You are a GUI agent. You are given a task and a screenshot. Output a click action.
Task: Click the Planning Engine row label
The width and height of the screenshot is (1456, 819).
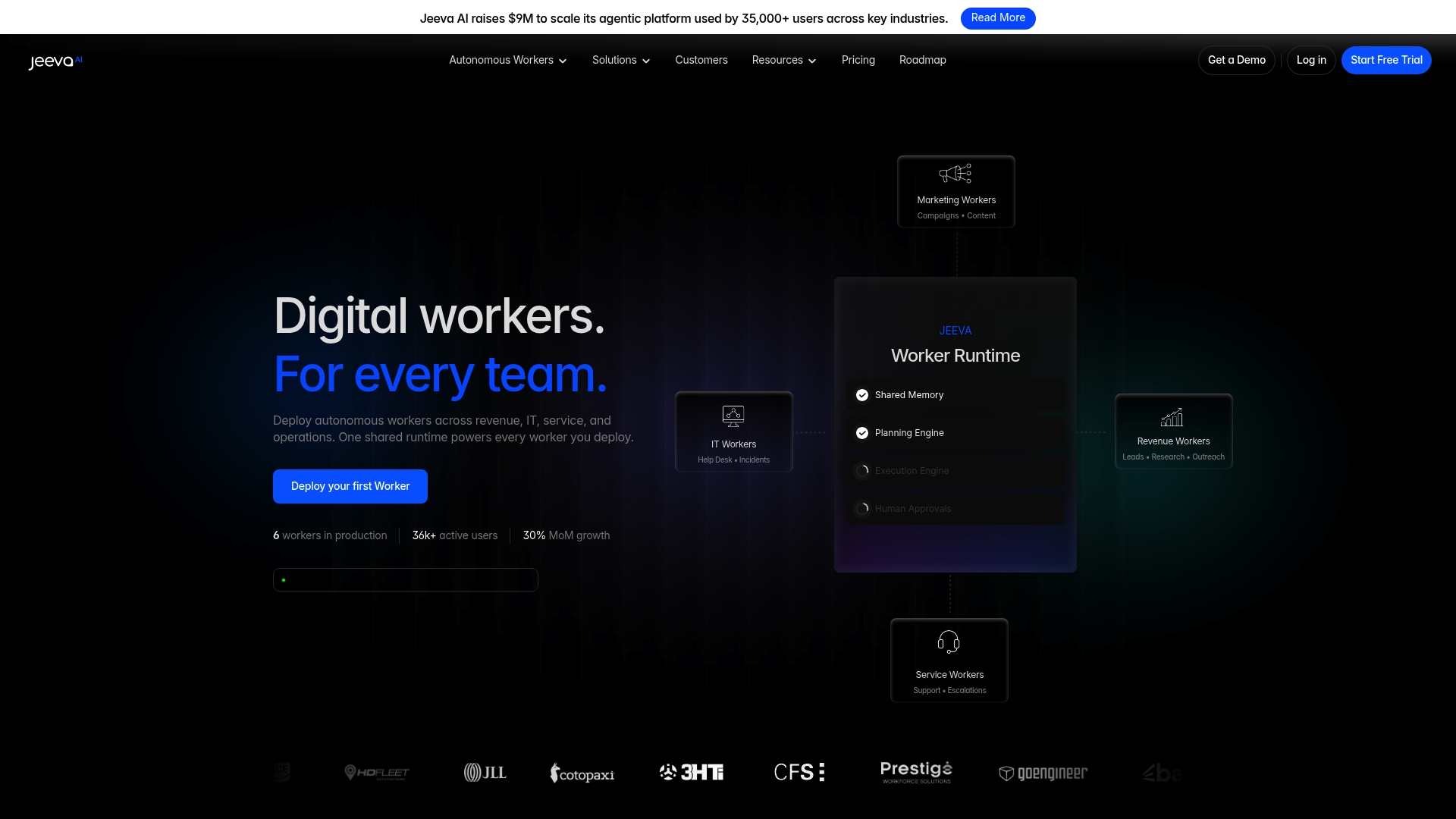tap(909, 433)
